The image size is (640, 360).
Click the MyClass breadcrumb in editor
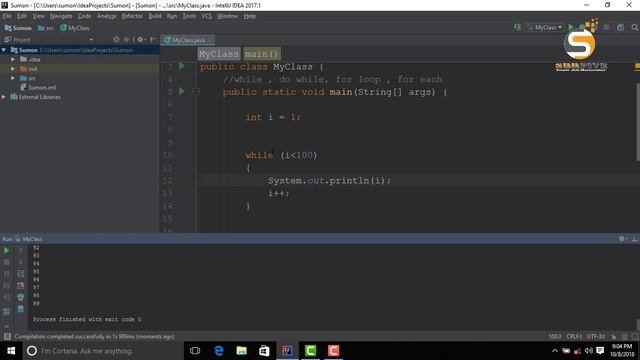[x=219, y=54]
